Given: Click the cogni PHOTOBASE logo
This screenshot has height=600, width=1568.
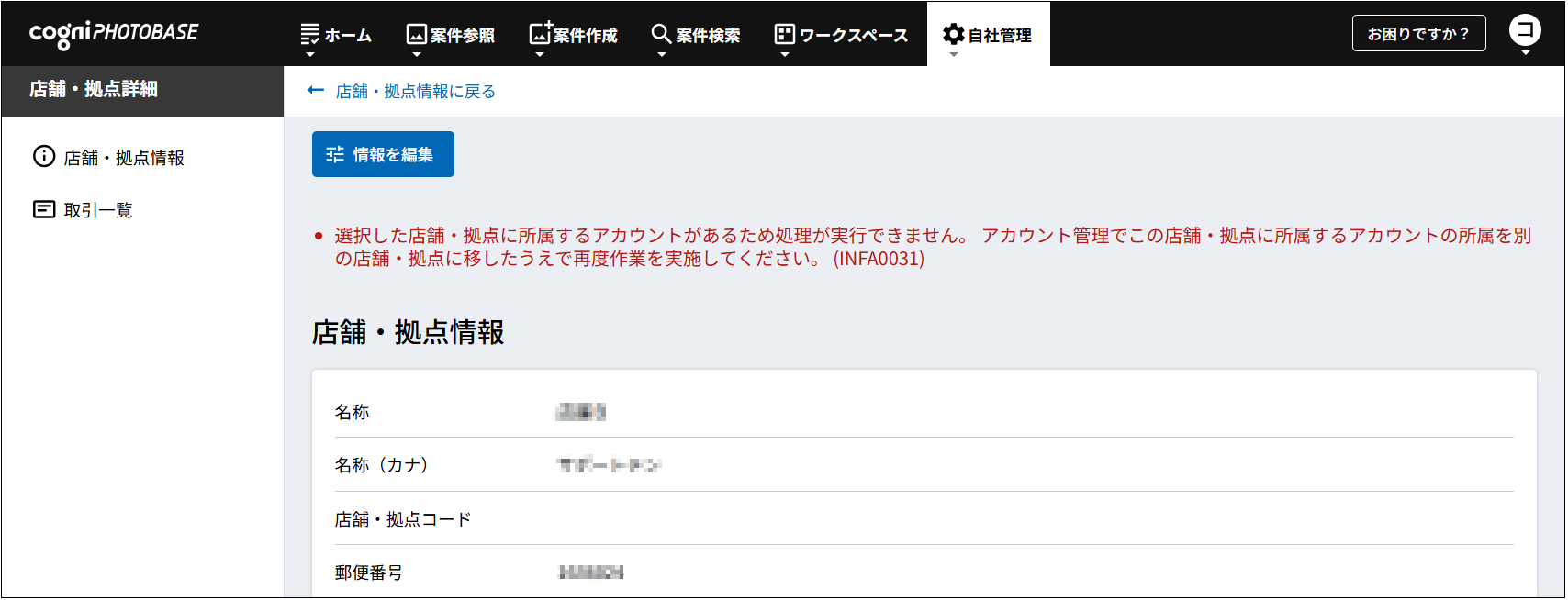Looking at the screenshot, I should point(114,34).
